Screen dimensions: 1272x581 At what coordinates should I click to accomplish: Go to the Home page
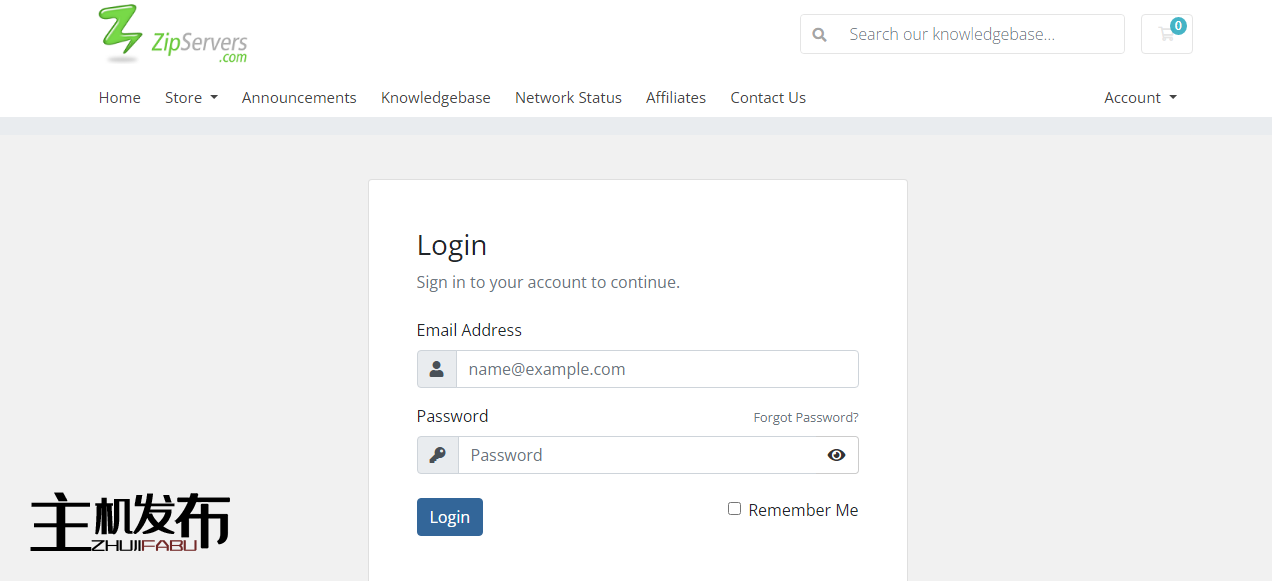click(x=119, y=97)
